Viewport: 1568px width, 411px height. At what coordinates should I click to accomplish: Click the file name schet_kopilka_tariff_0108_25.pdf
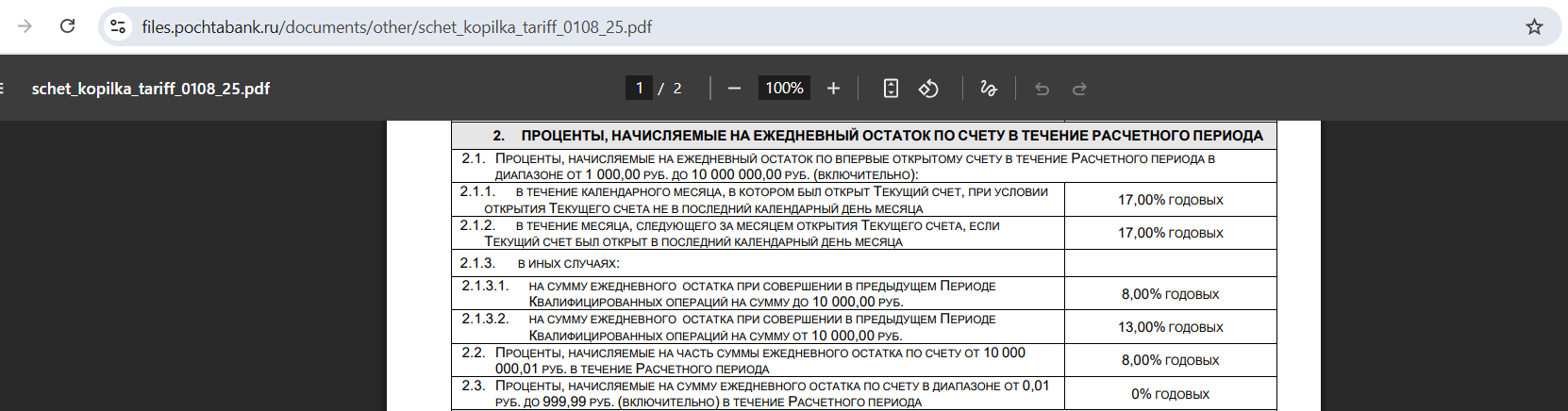click(x=151, y=89)
